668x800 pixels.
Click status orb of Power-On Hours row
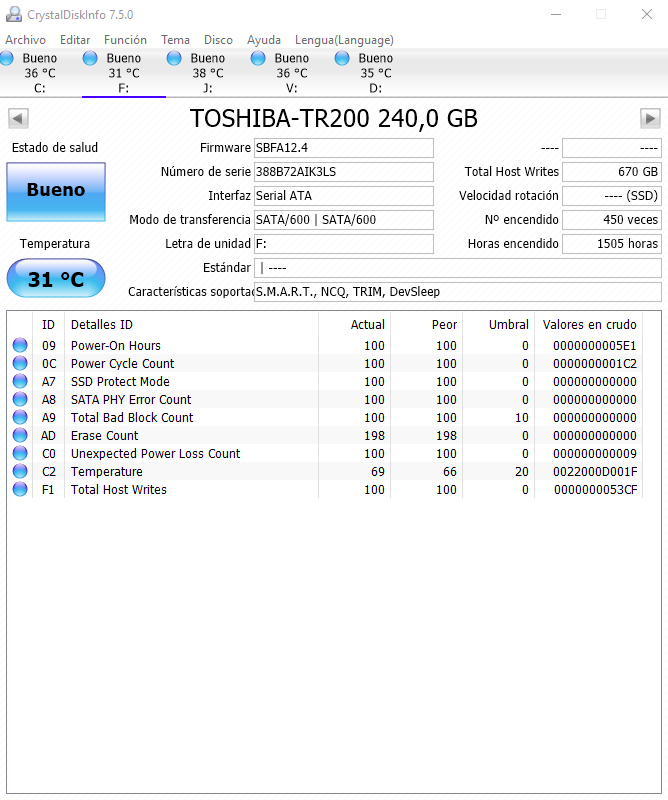pos(20,345)
